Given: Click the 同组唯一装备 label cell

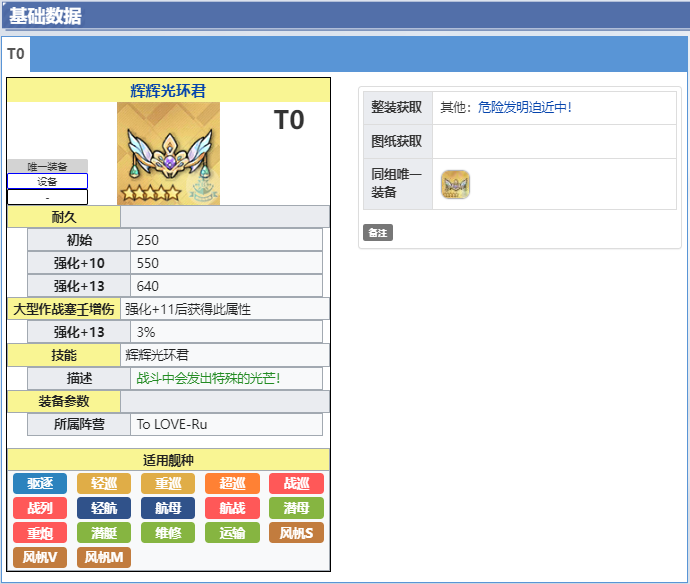Looking at the screenshot, I should (398, 184).
